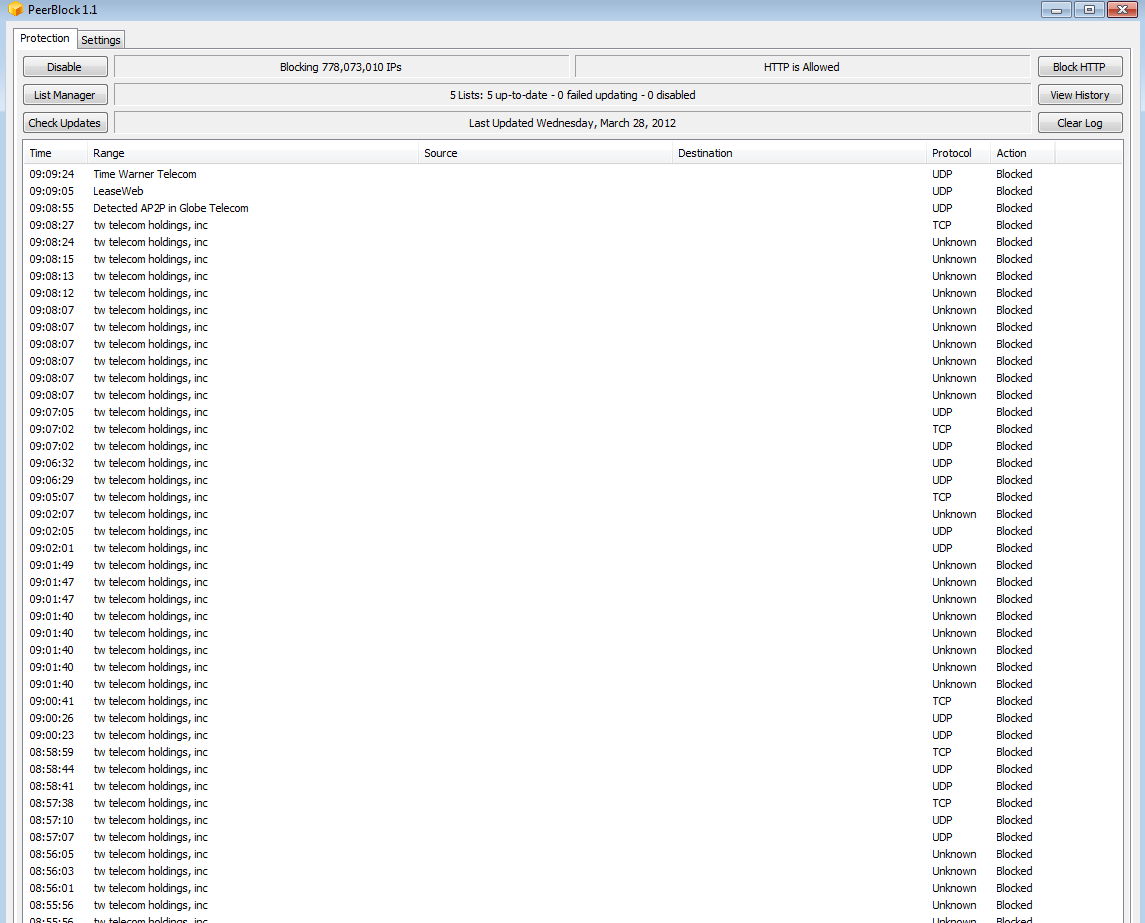The width and height of the screenshot is (1145, 923).
Task: Click the 09:09:05 time cell
Action: [x=52, y=191]
